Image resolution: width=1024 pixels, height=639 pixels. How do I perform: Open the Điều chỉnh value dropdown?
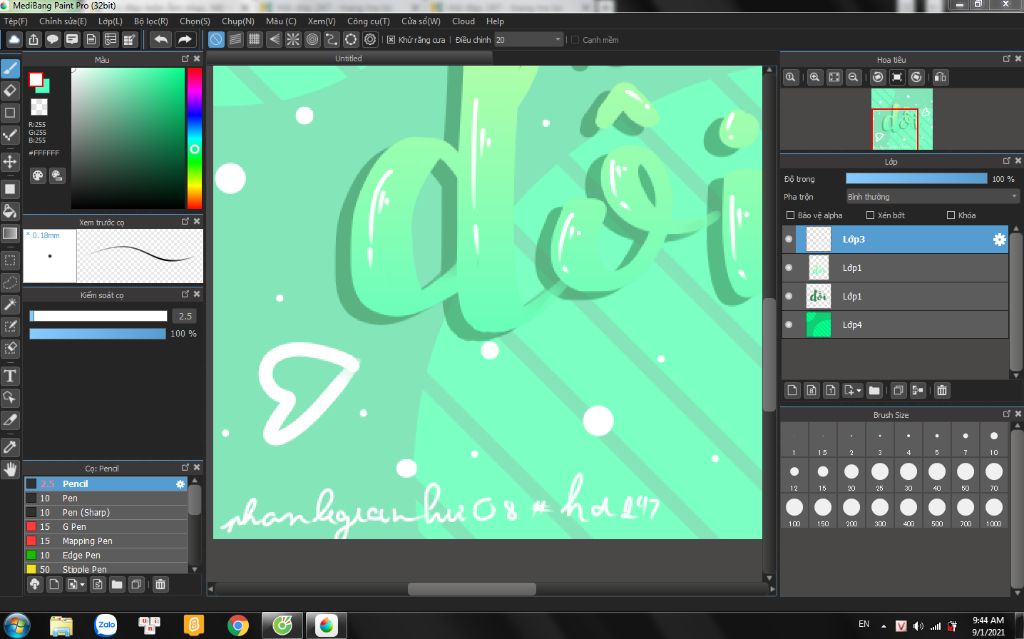point(528,40)
